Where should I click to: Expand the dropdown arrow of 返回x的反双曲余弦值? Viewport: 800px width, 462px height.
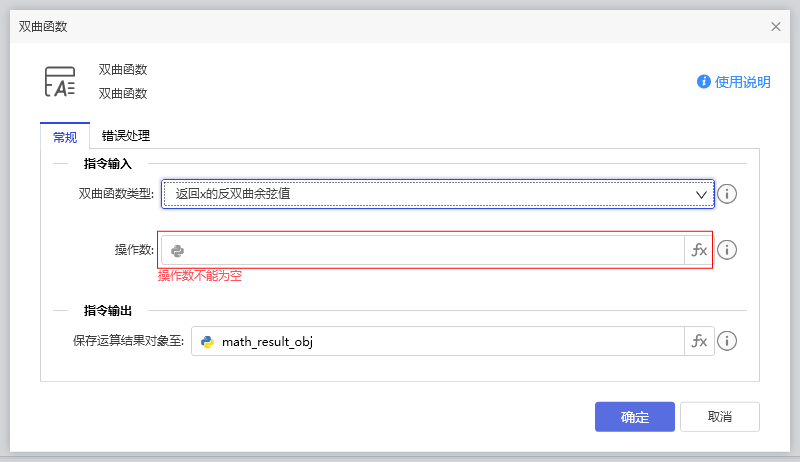(701, 194)
